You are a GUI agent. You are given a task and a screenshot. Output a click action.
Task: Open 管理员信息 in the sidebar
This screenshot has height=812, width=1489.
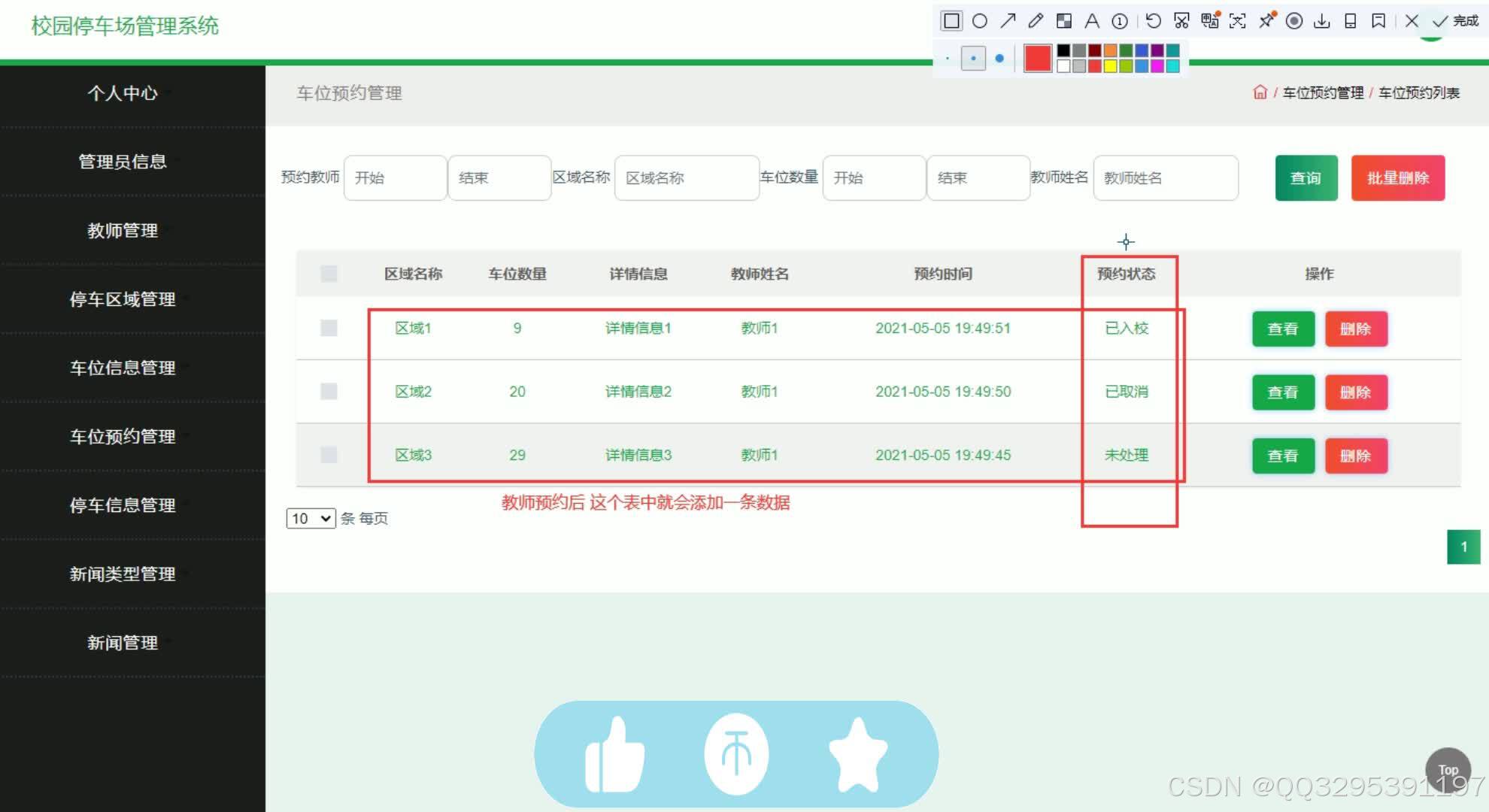(123, 162)
